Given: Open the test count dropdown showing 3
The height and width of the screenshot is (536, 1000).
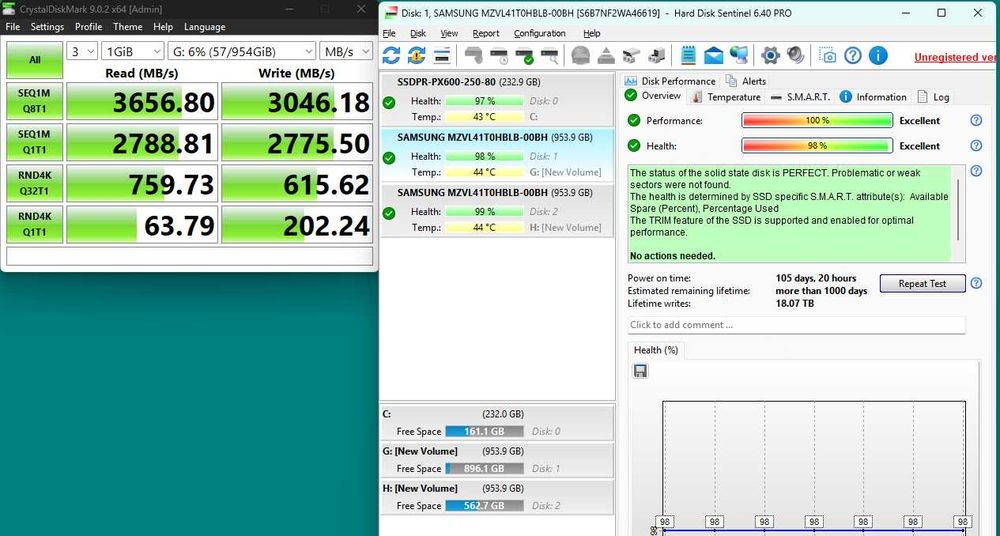Looking at the screenshot, I should coord(82,52).
